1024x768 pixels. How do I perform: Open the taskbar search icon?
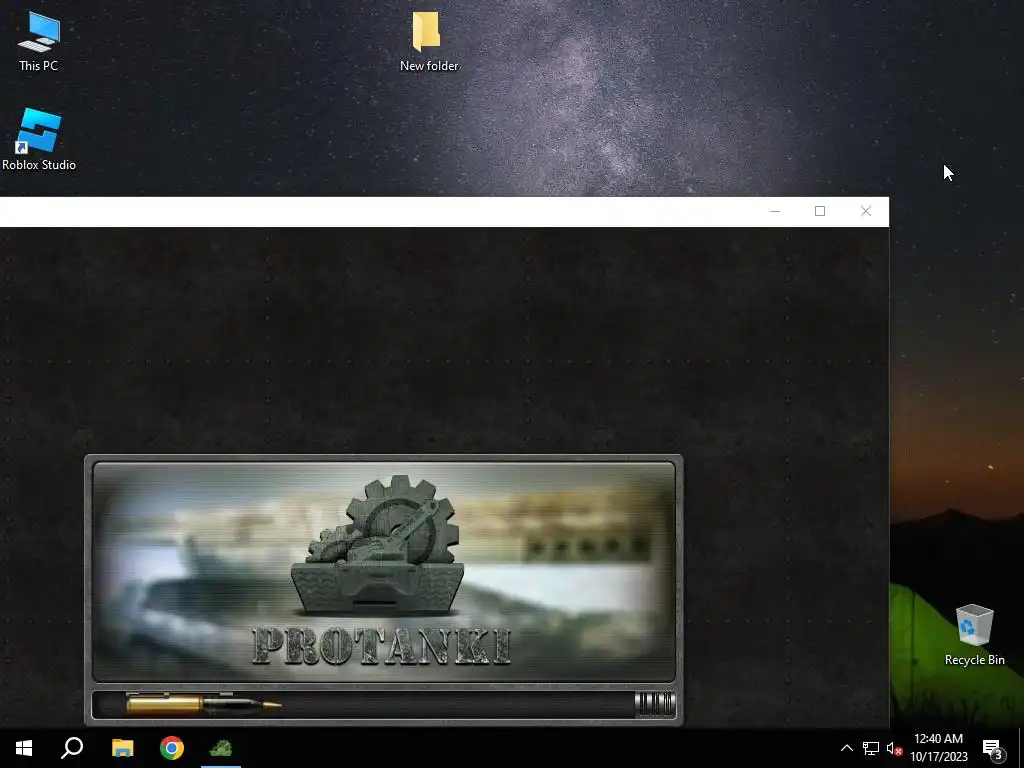[x=72, y=748]
